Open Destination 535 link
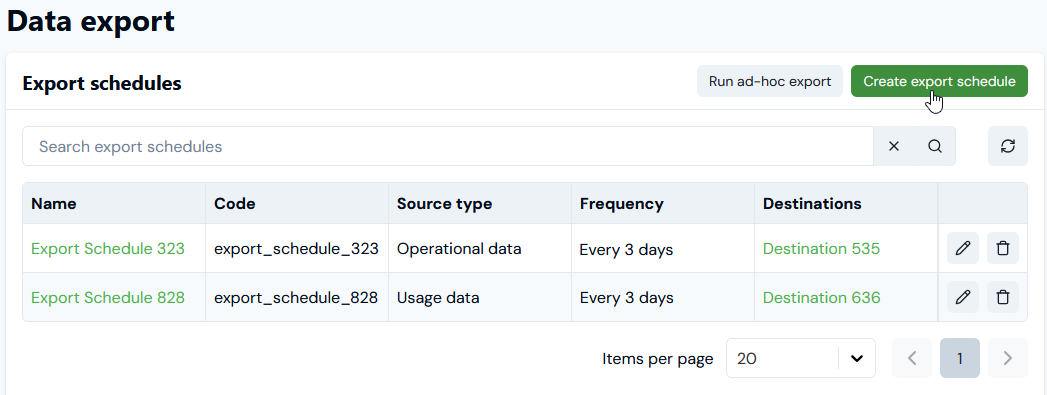Viewport: 1047px width, 395px height. point(821,248)
